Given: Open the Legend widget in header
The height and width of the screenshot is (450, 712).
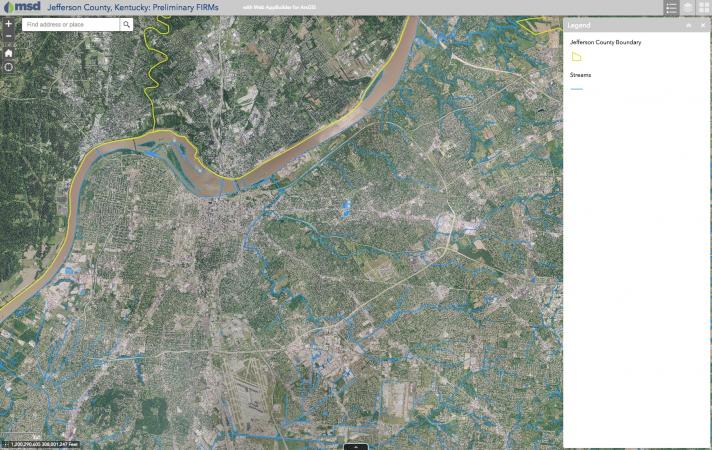Looking at the screenshot, I should pos(671,7).
